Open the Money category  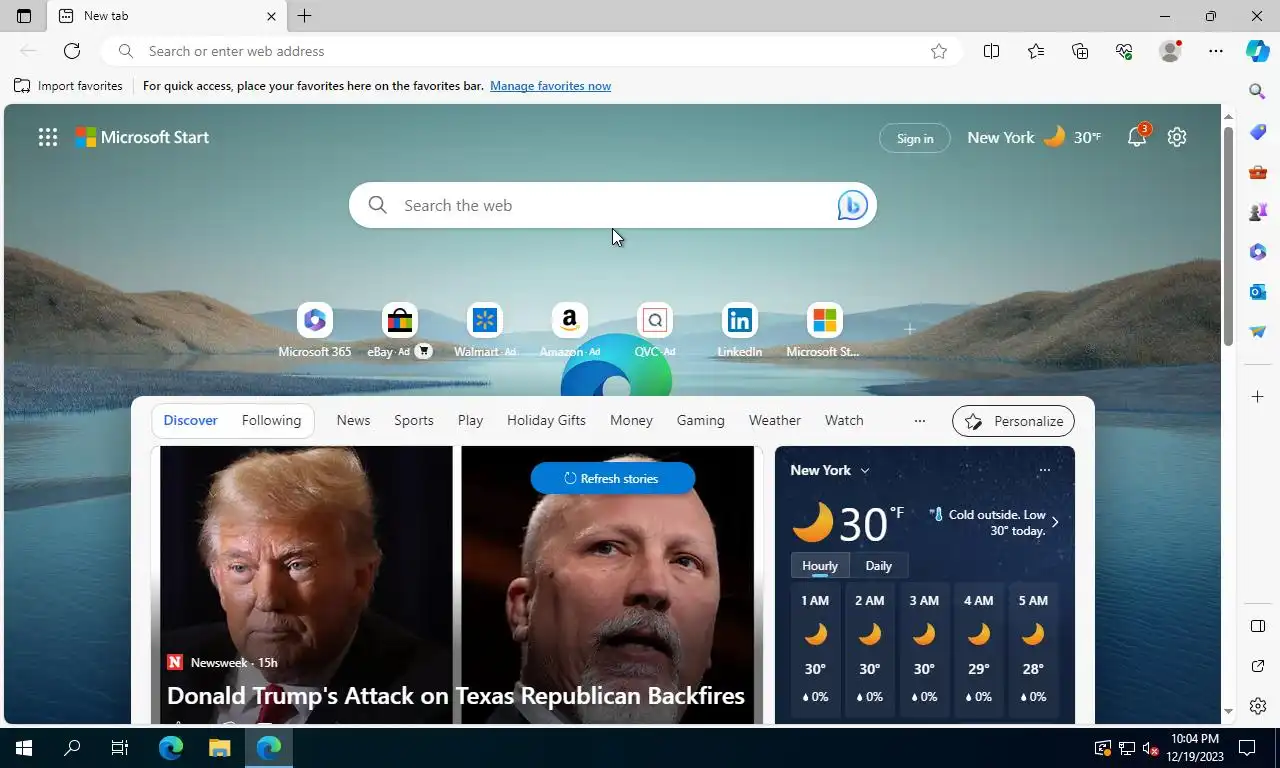tap(631, 421)
